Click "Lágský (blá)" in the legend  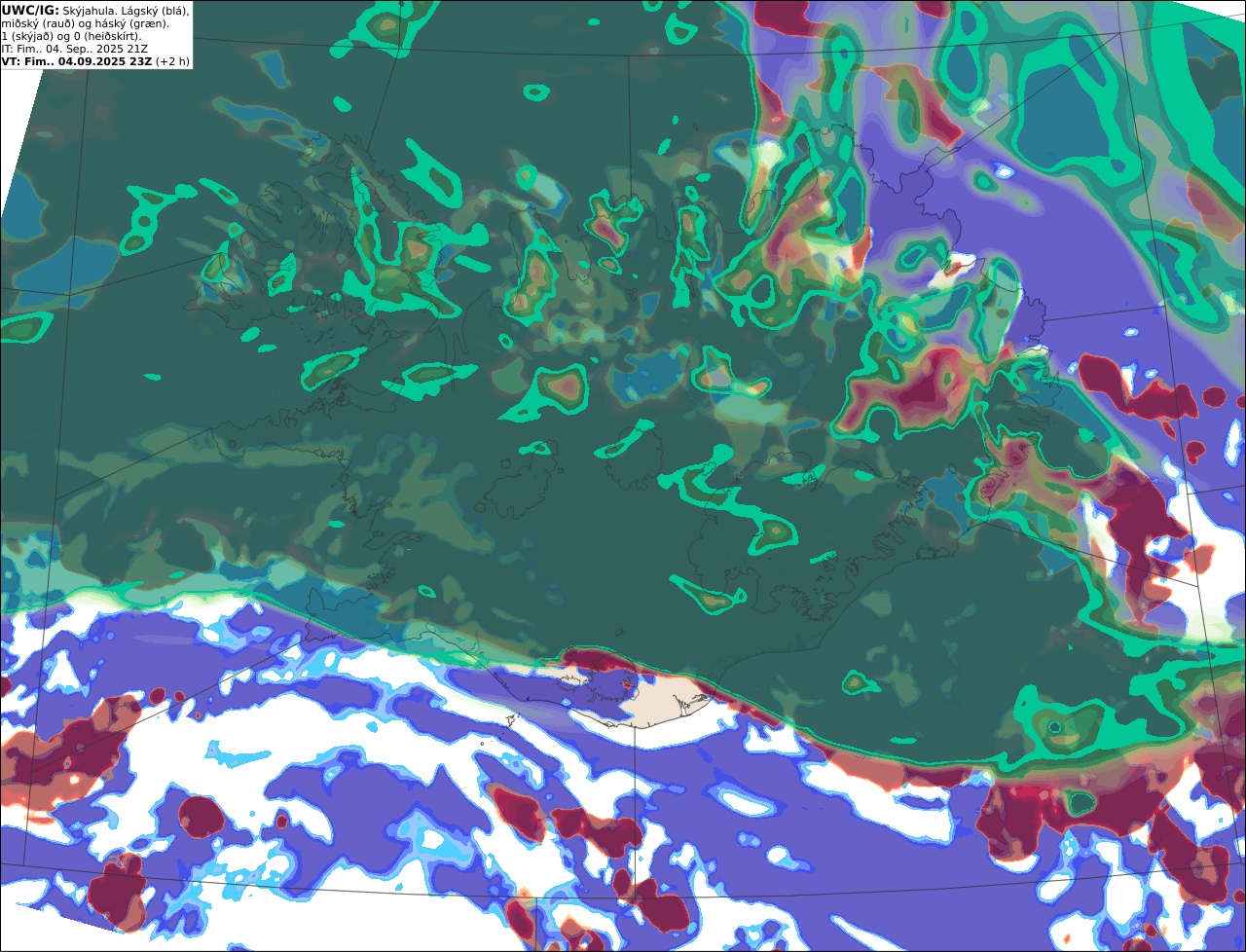(156, 12)
